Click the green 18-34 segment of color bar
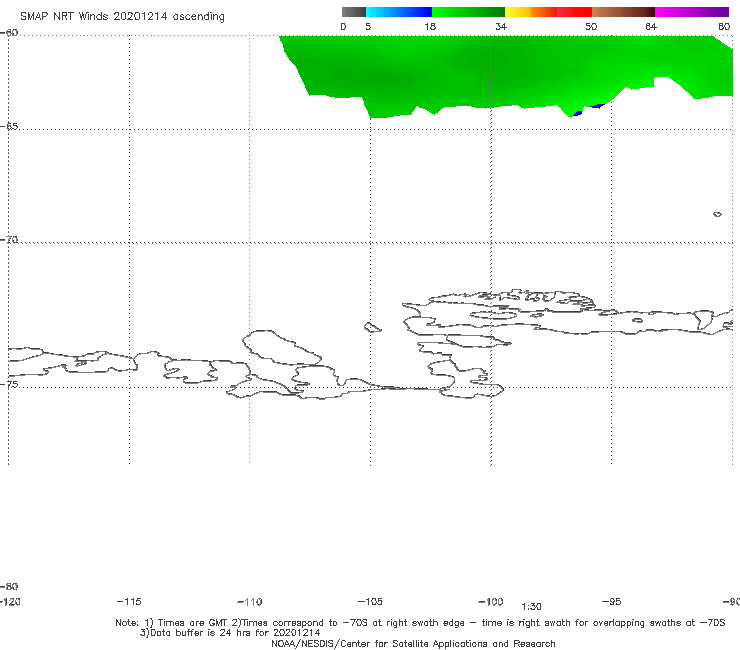The image size is (740, 650). [468, 12]
